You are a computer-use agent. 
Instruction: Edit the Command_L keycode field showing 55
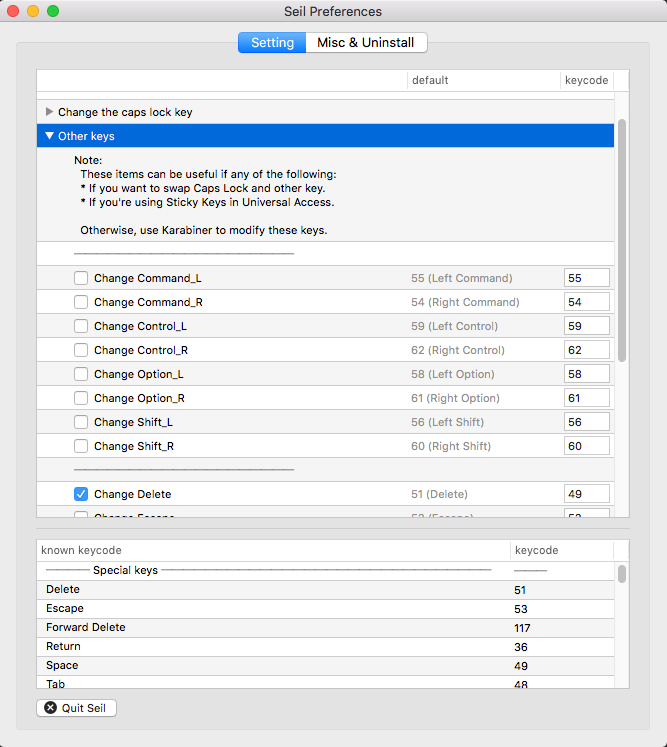point(586,278)
